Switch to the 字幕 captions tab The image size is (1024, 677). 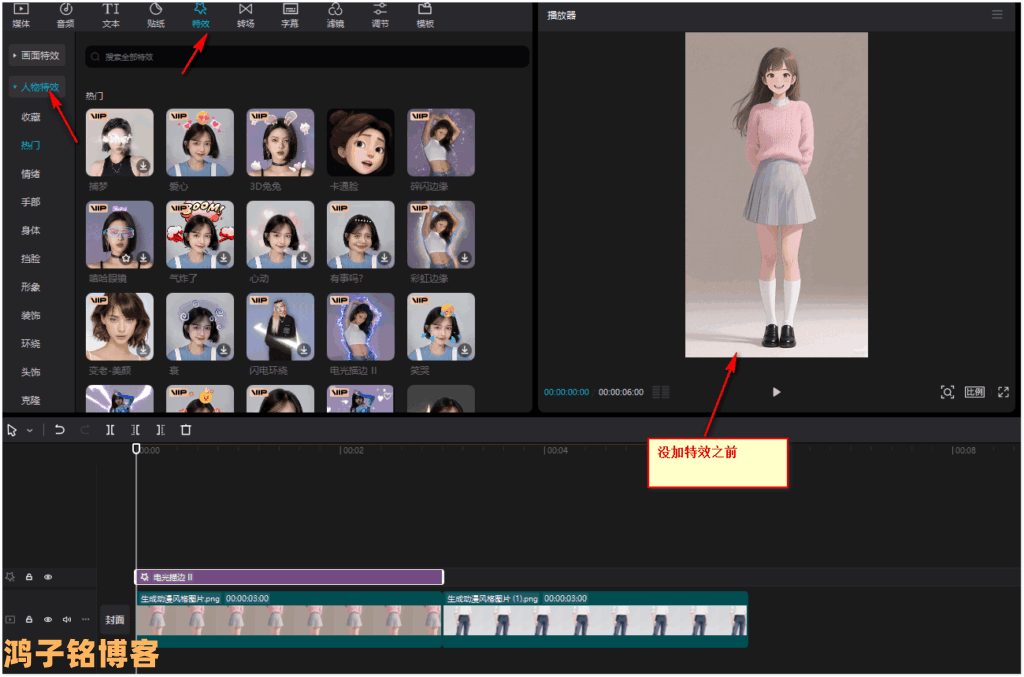click(x=290, y=15)
